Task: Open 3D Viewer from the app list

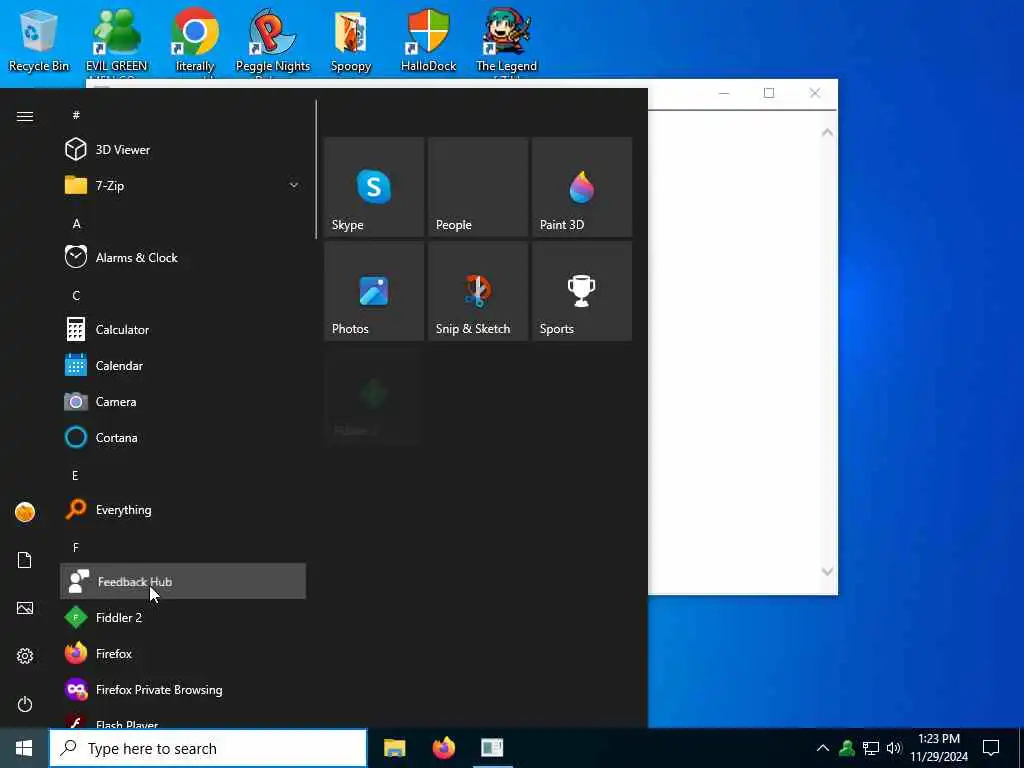Action: coord(183,150)
